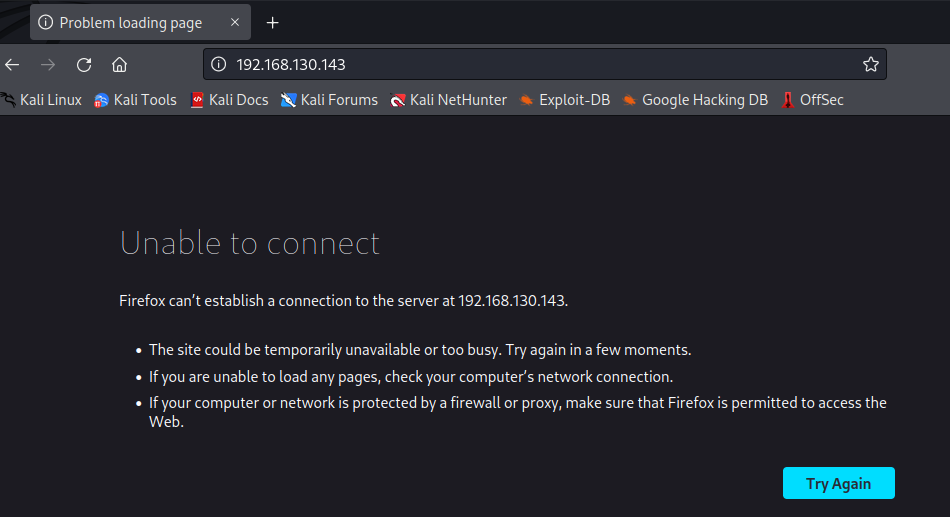Bookmark this page with the star icon
This screenshot has height=517, width=950.
click(x=870, y=65)
